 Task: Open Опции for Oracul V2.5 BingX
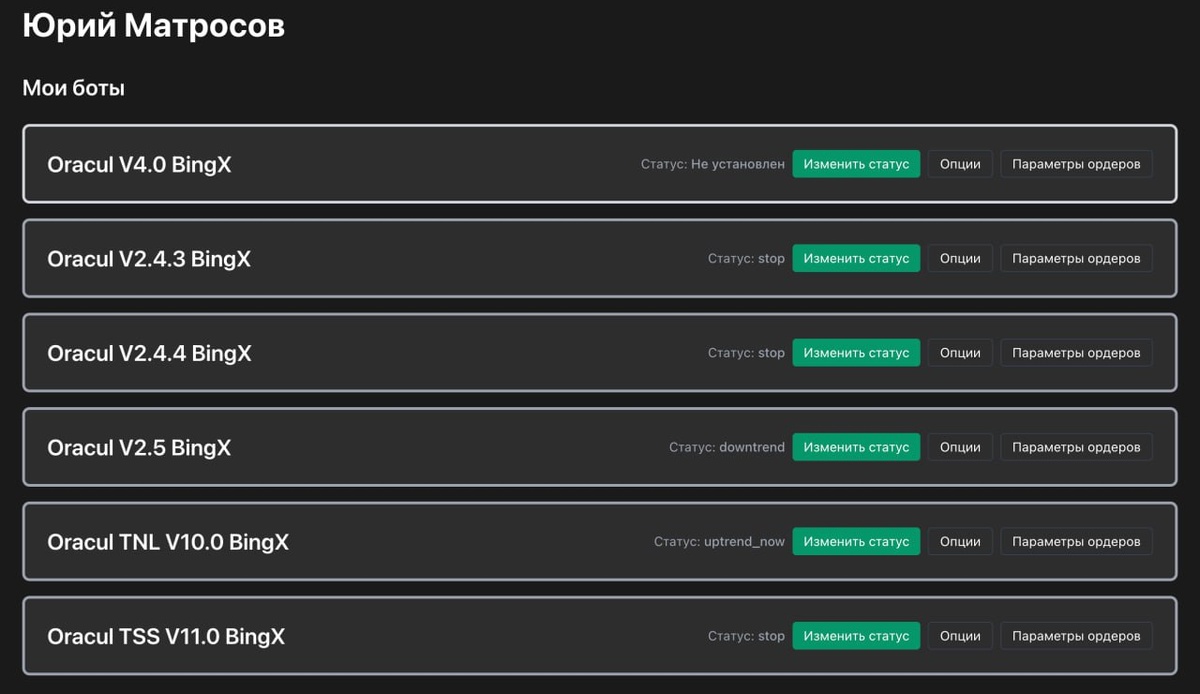(x=960, y=447)
